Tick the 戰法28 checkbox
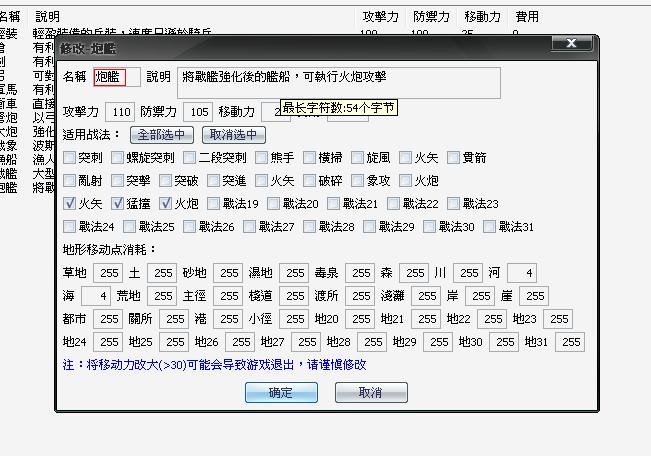The image size is (651, 456). tap(310, 226)
